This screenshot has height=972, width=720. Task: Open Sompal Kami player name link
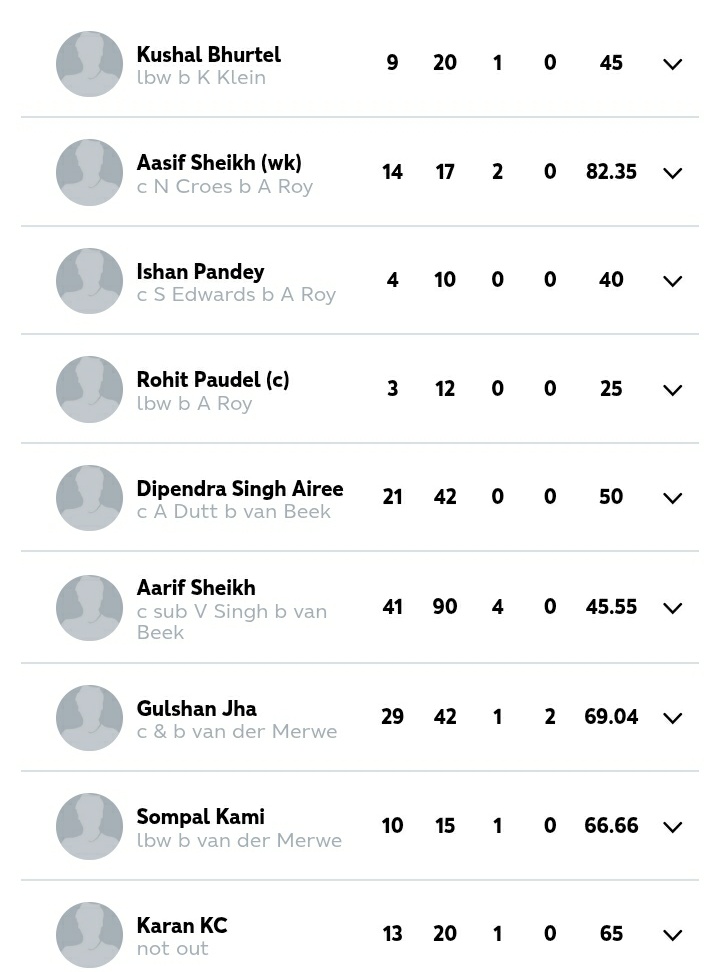click(x=200, y=816)
